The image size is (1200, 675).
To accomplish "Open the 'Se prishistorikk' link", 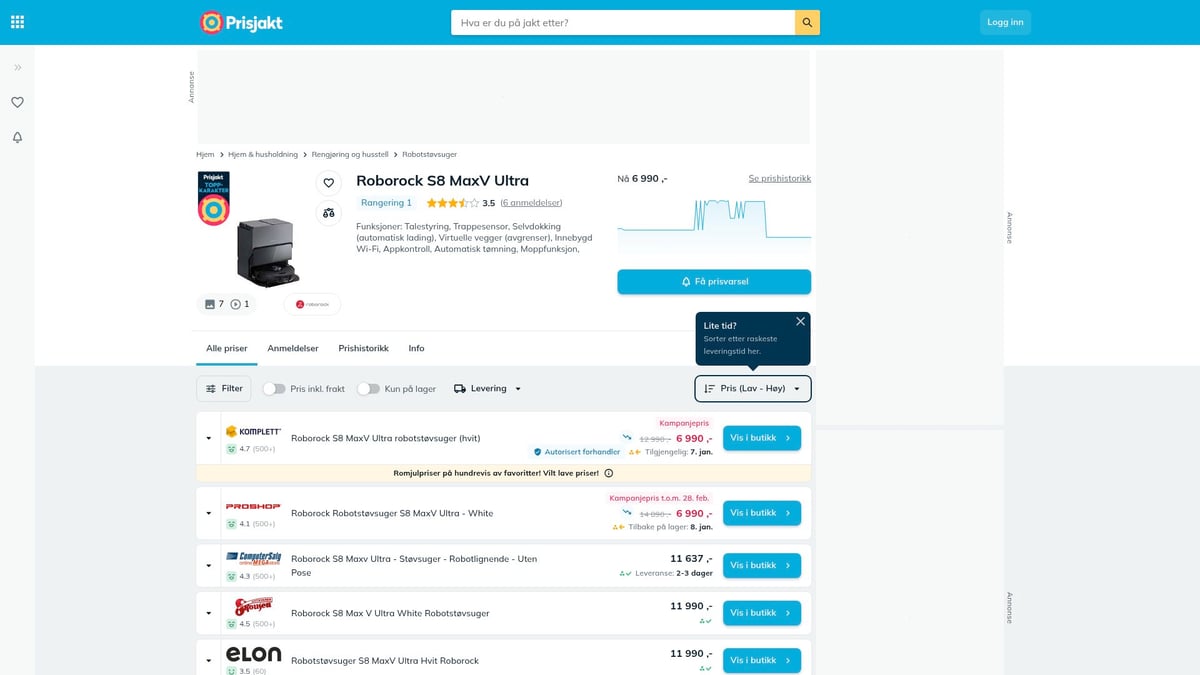I will point(780,178).
